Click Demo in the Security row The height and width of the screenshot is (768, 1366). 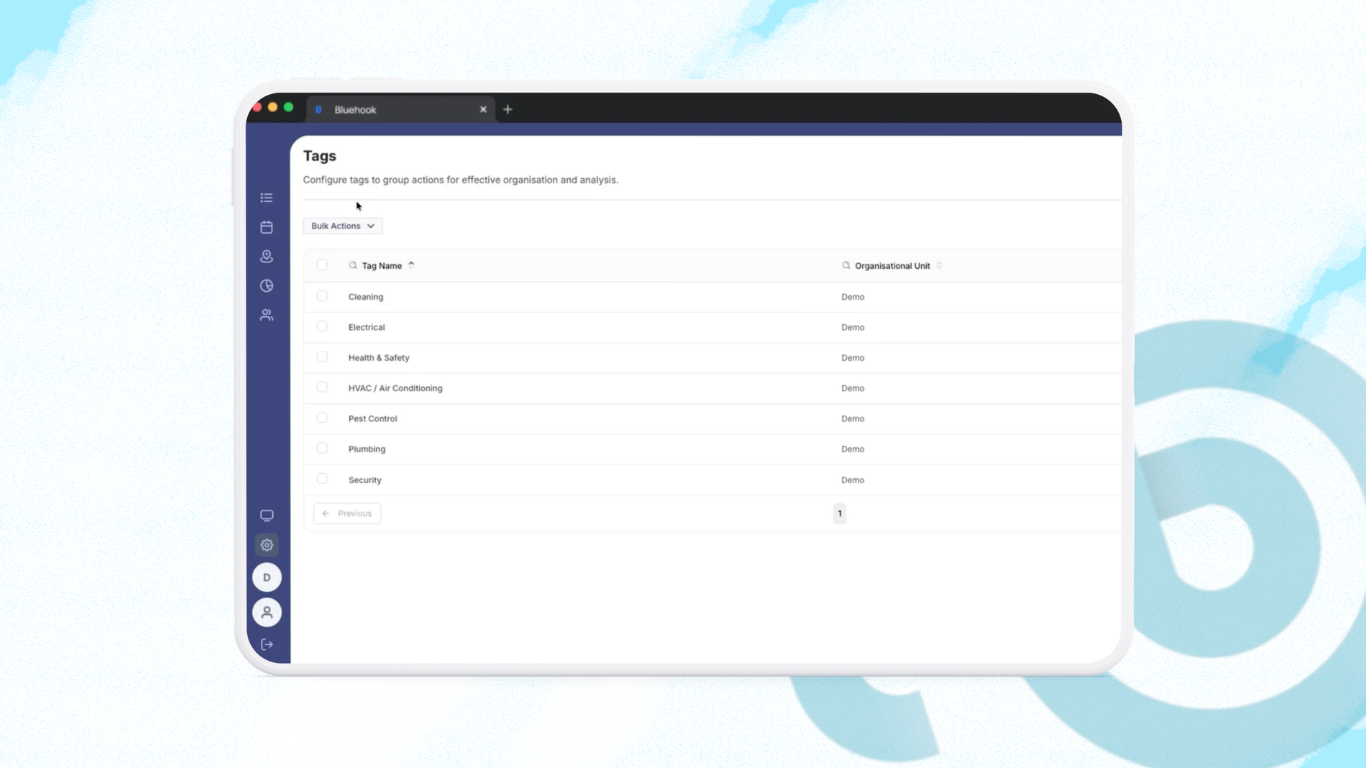[x=853, y=480]
